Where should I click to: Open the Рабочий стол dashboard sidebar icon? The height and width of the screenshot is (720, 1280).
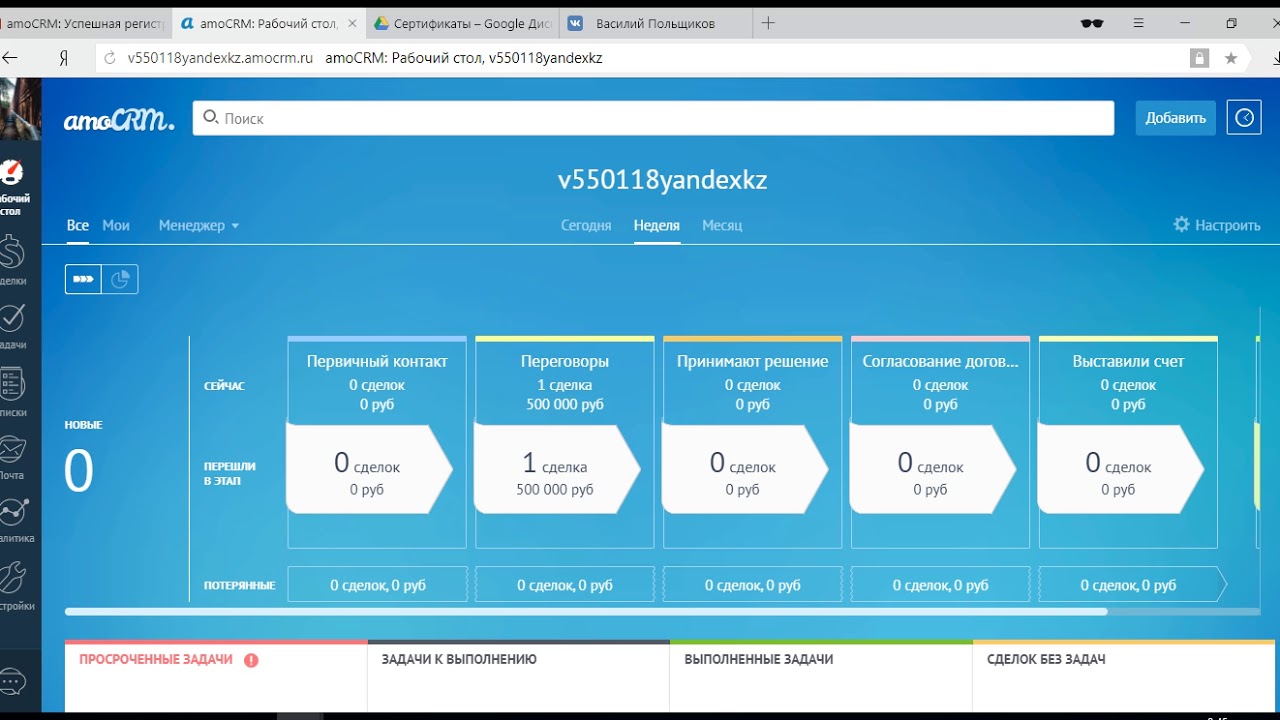click(x=14, y=185)
